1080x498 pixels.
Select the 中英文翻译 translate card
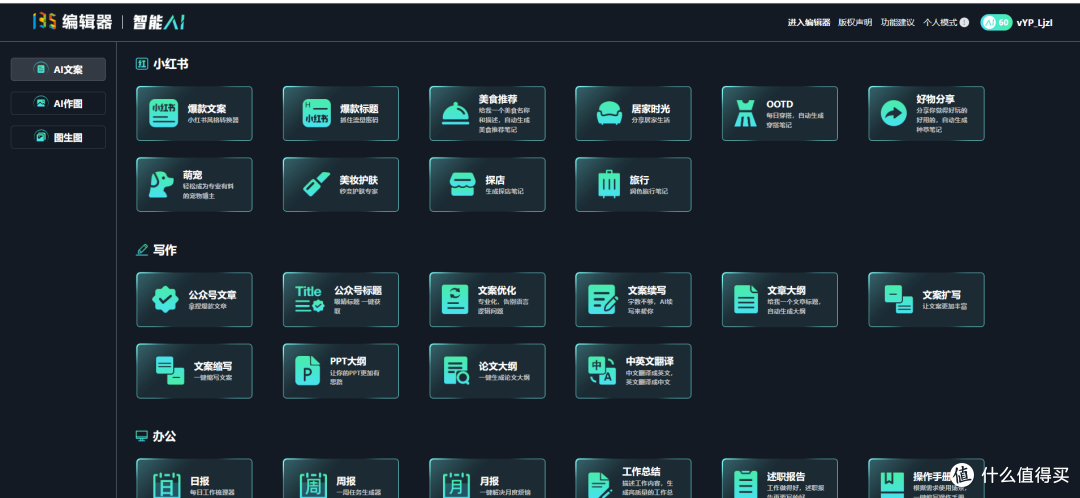click(634, 371)
